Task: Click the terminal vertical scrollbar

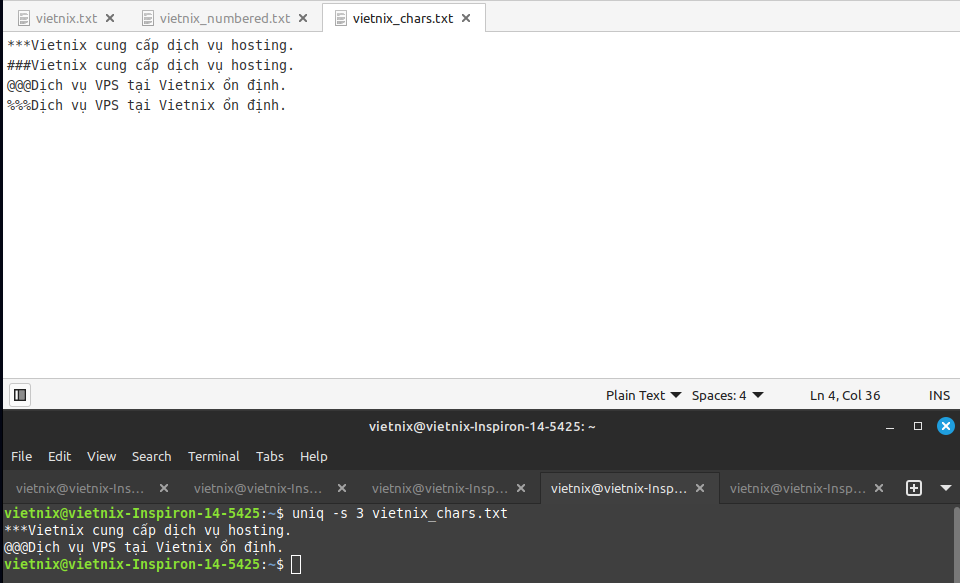Action: pos(954,540)
